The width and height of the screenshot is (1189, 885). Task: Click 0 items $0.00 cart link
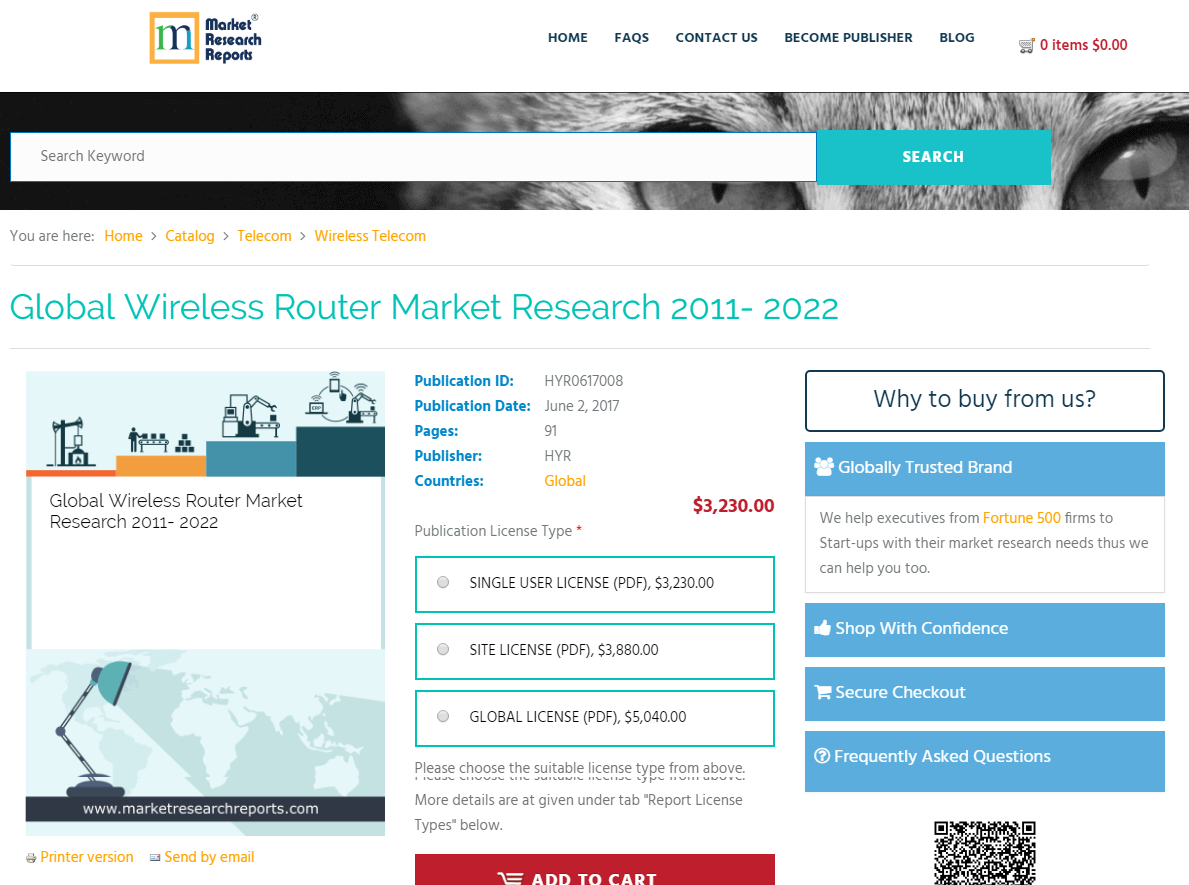click(1084, 45)
